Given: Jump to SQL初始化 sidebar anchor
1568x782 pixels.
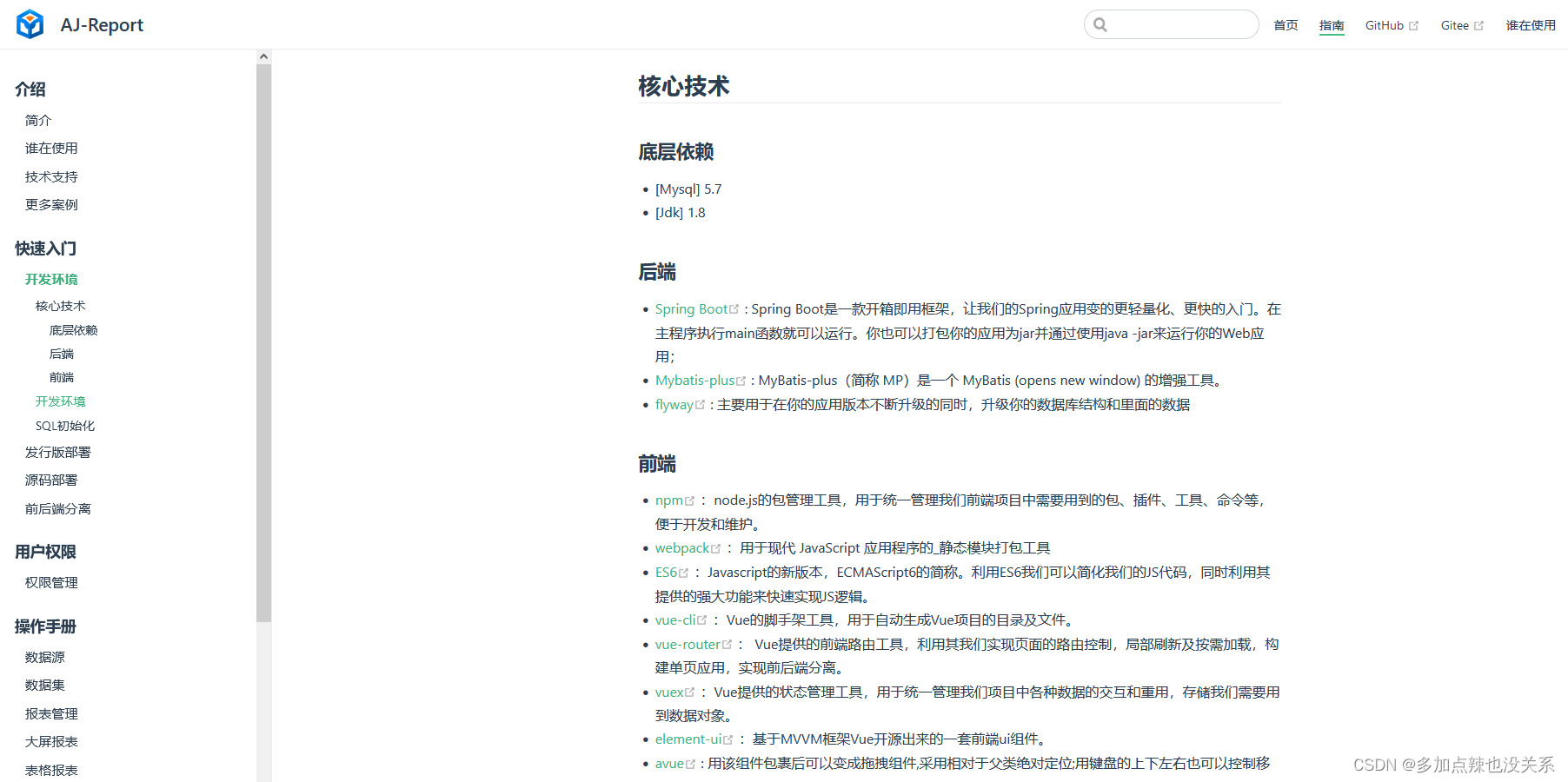Looking at the screenshot, I should click(x=64, y=426).
